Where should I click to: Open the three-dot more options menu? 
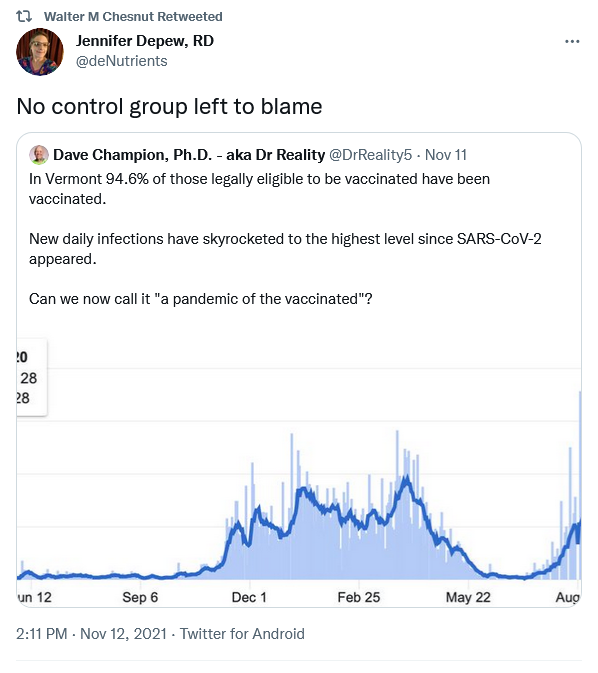572,42
